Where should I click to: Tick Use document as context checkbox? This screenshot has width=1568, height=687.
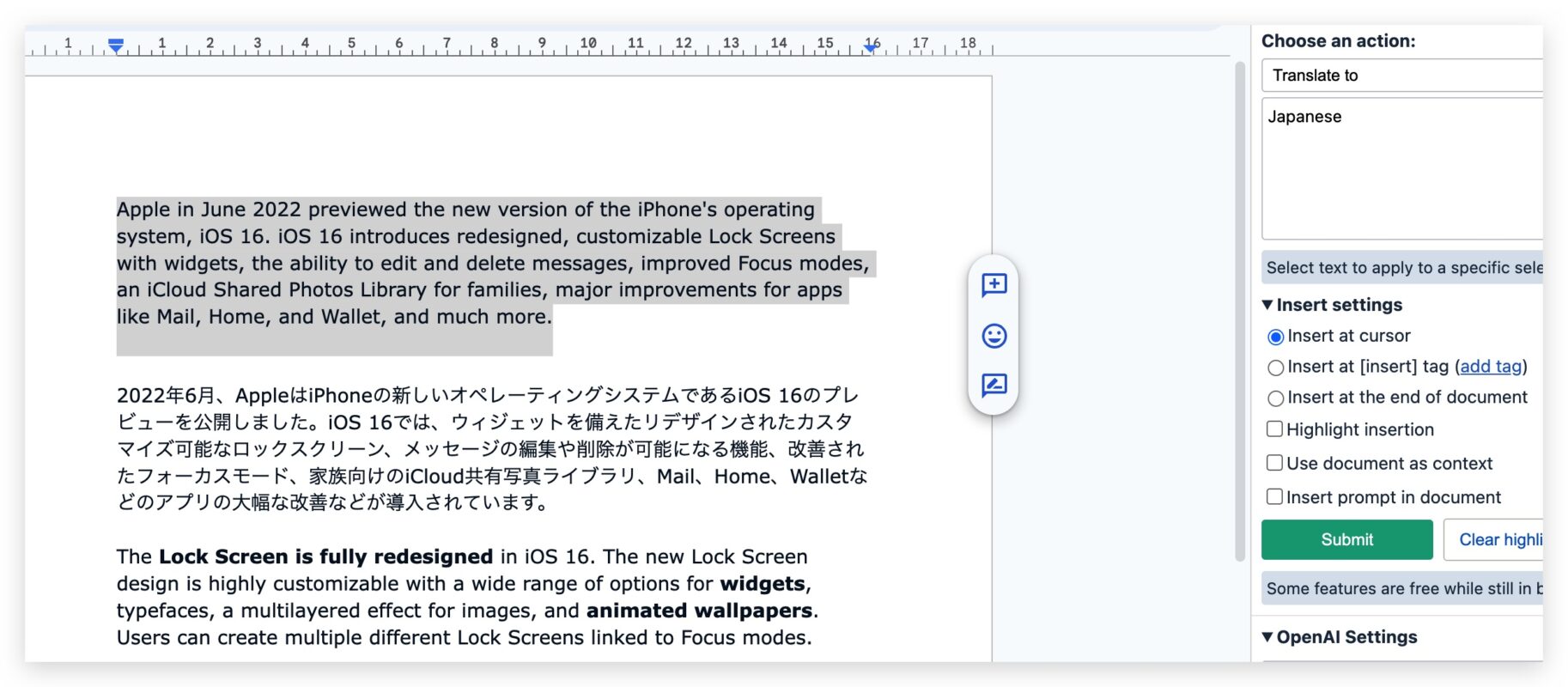pyautogui.click(x=1275, y=463)
